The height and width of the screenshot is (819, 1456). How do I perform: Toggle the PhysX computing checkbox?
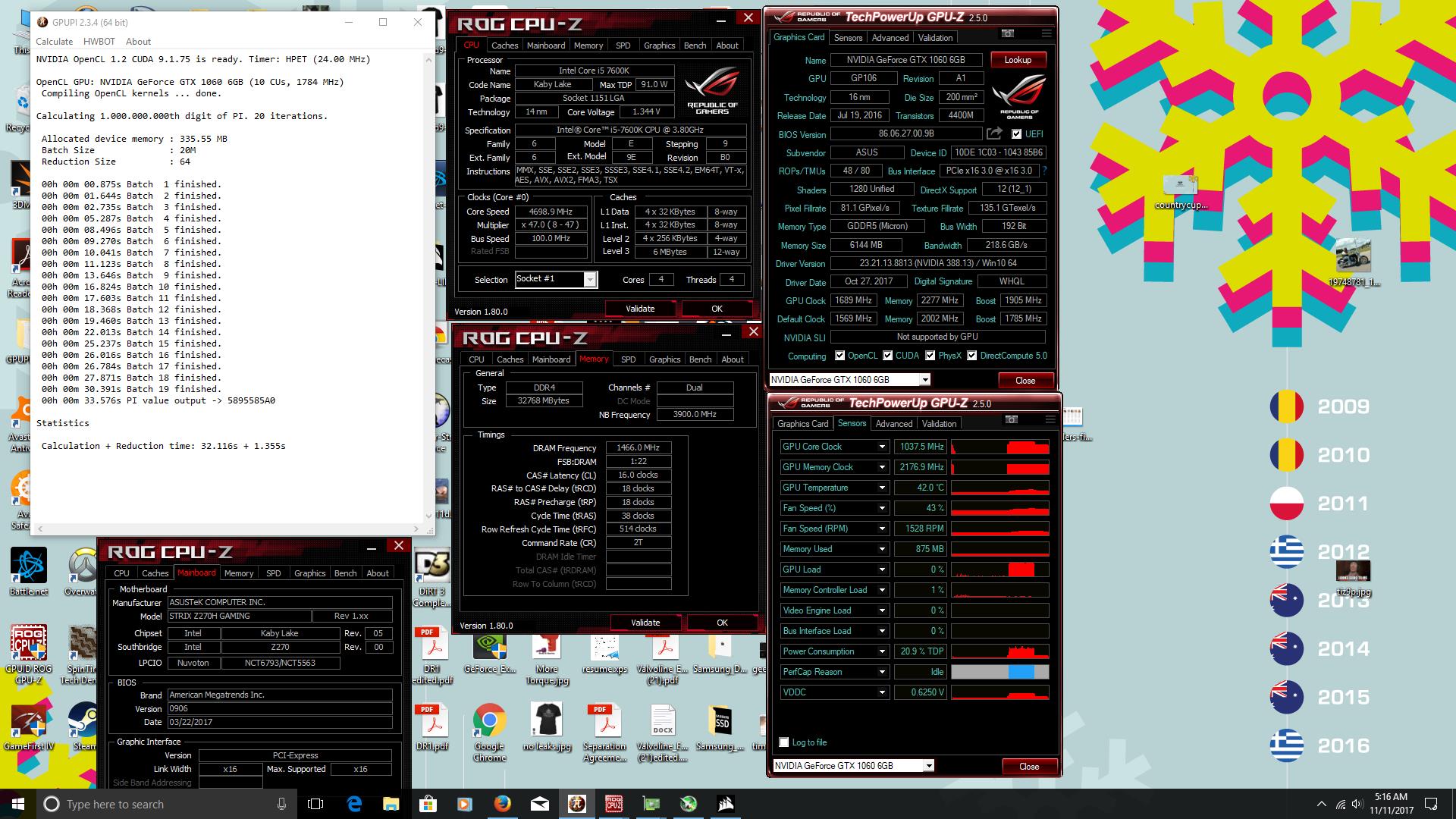point(930,356)
